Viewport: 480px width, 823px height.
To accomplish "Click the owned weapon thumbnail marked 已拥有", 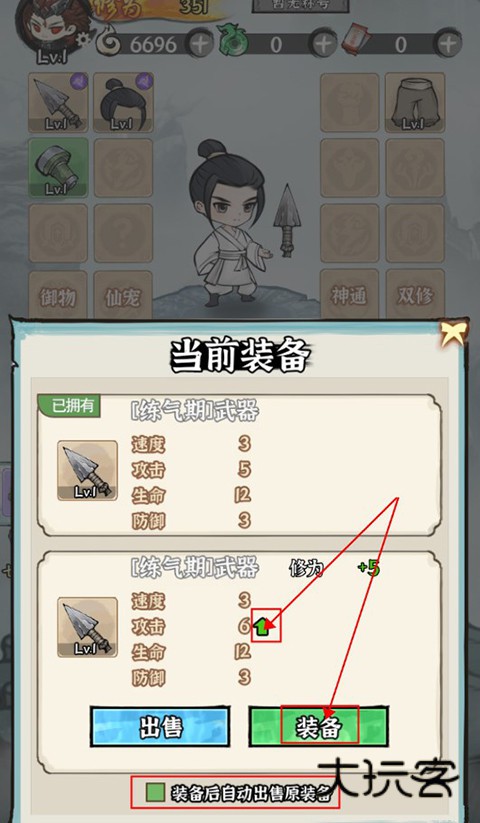I will 87,470.
